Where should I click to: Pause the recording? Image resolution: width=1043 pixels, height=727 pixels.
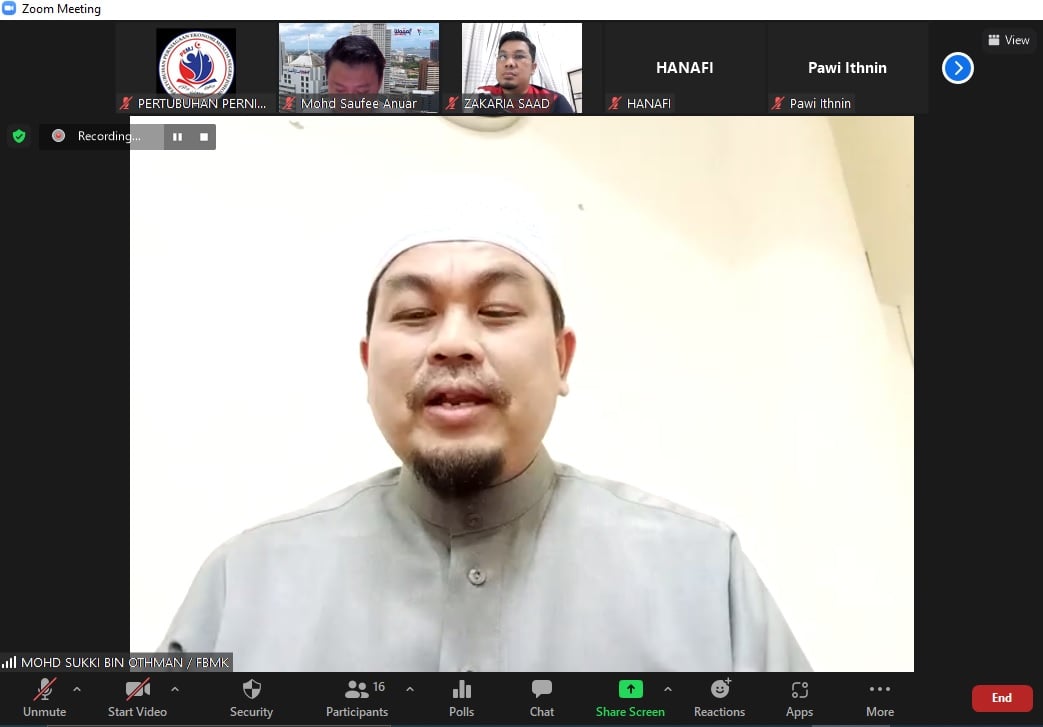177,137
